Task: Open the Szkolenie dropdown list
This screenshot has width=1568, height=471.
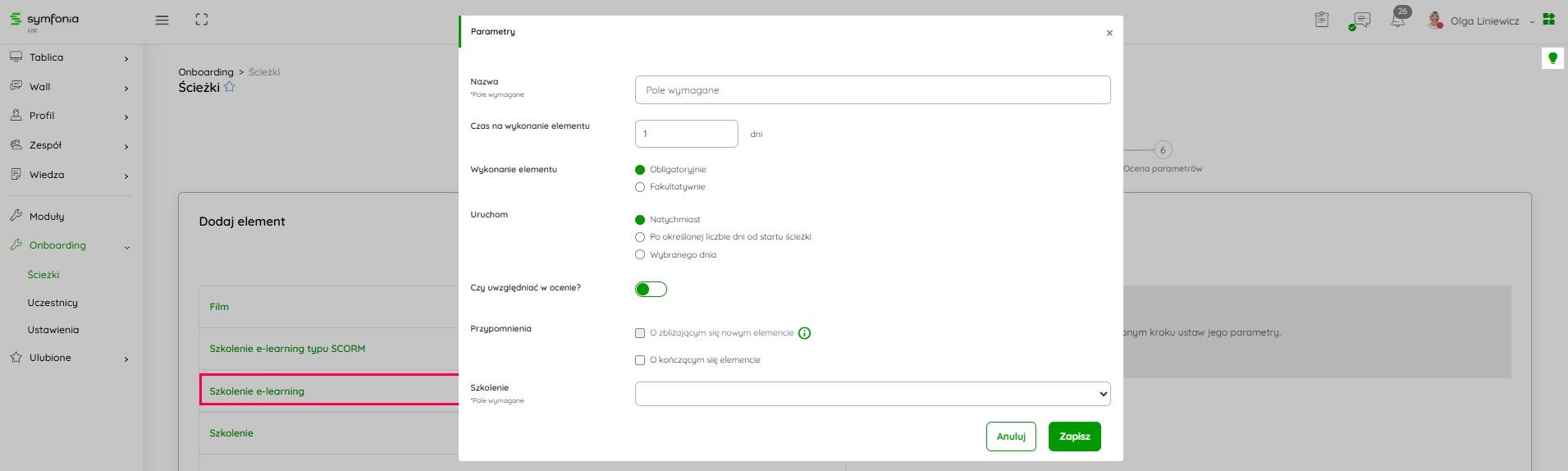Action: pyautogui.click(x=872, y=394)
